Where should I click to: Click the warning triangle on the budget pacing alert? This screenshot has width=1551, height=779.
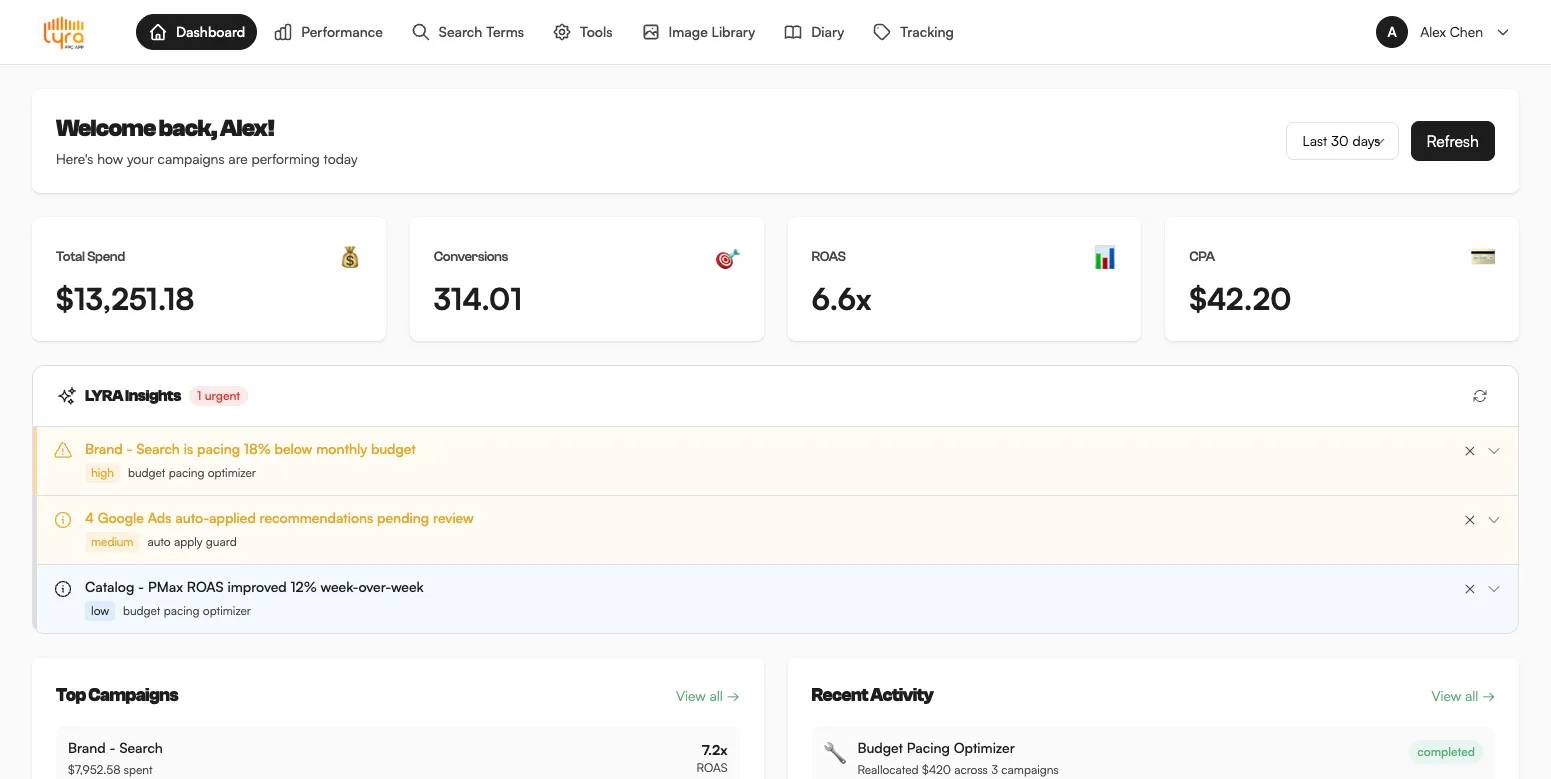[63, 450]
